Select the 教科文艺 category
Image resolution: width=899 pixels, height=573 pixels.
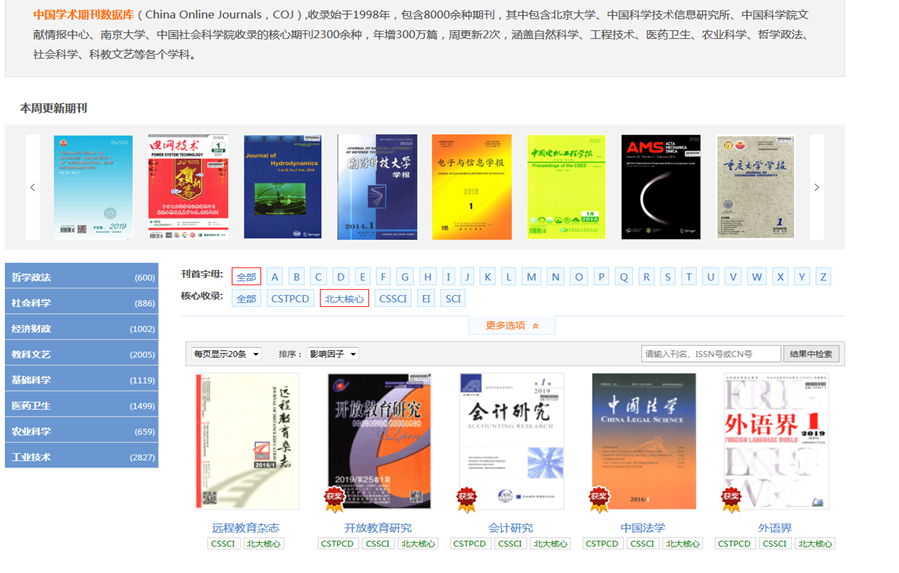pyautogui.click(x=81, y=354)
